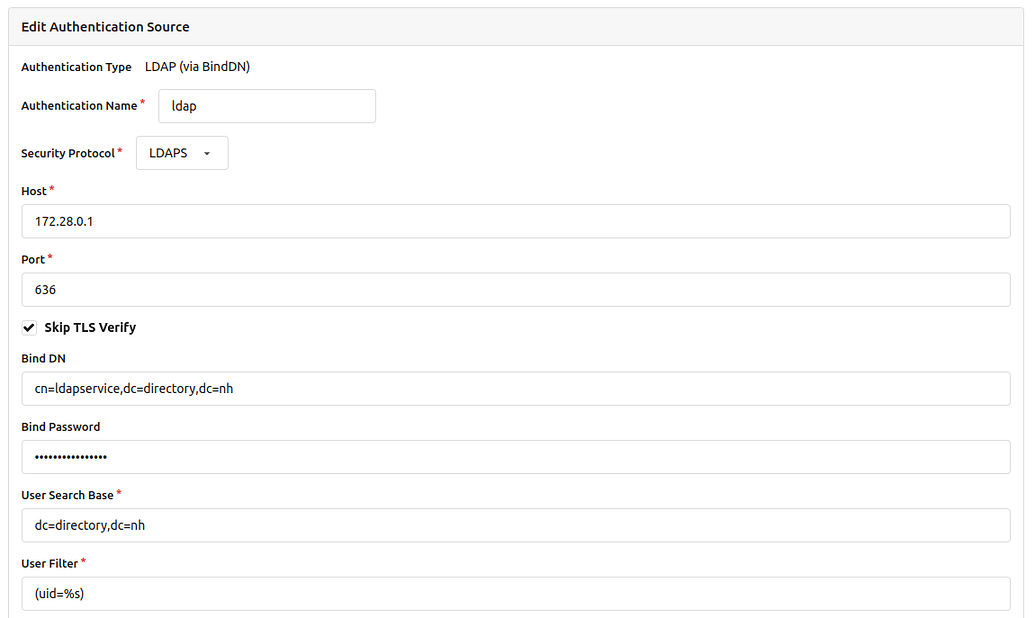Click the LDAP (via BindDN) text
The height and width of the screenshot is (618, 1035).
(196, 66)
